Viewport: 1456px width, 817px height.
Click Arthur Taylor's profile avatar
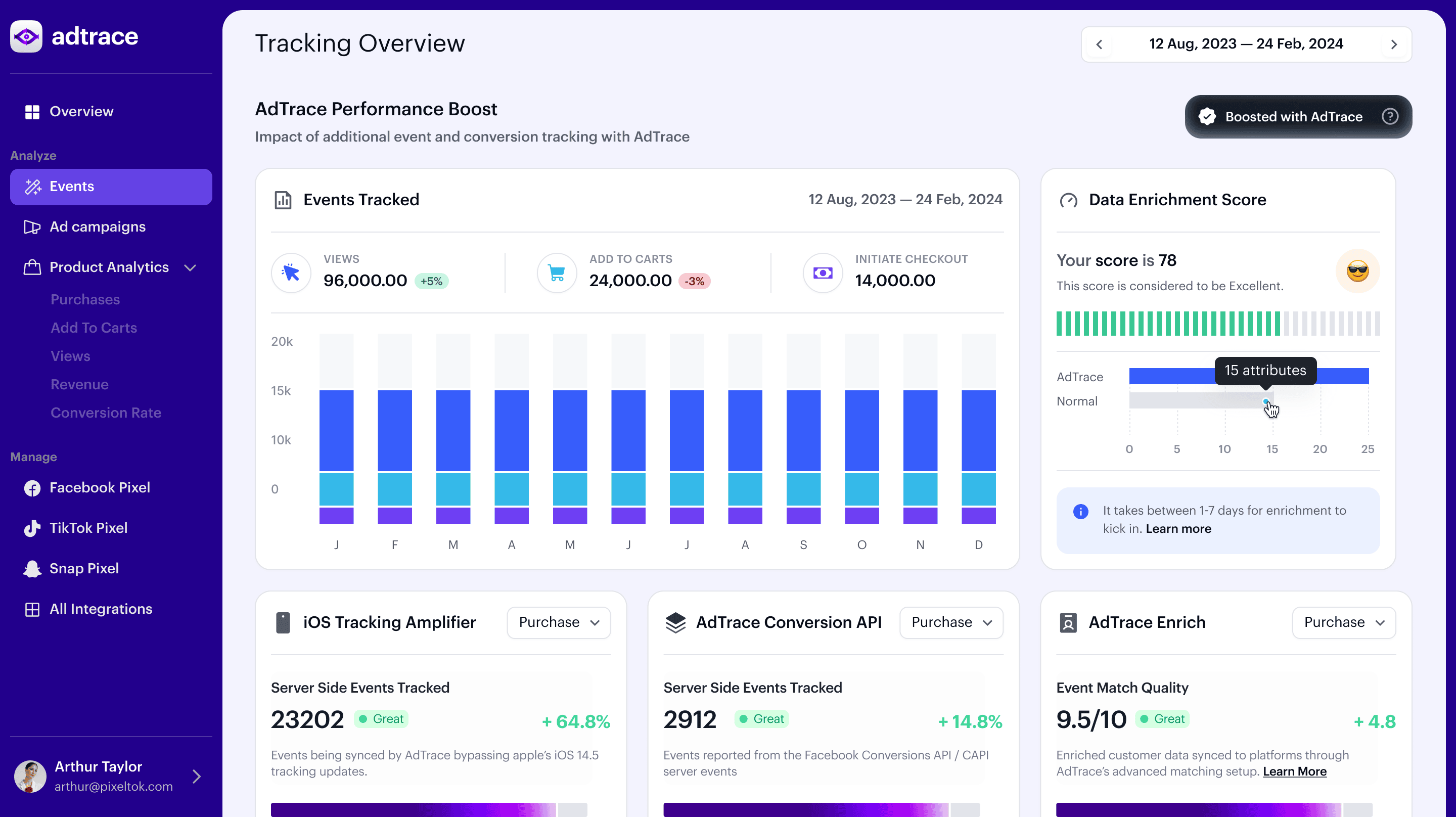(30, 776)
